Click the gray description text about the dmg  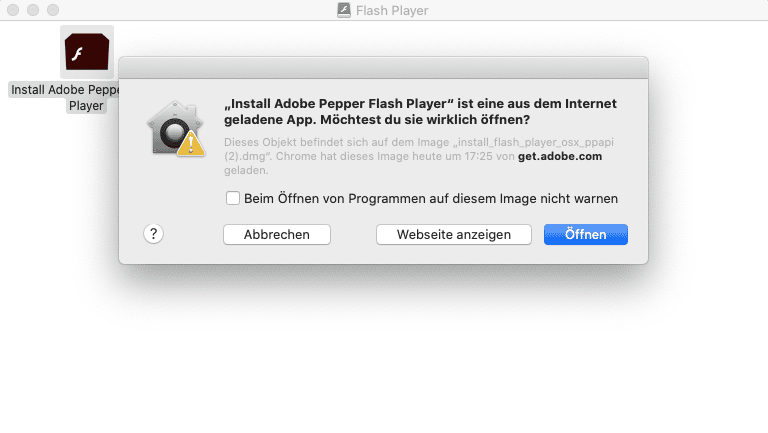(419, 156)
